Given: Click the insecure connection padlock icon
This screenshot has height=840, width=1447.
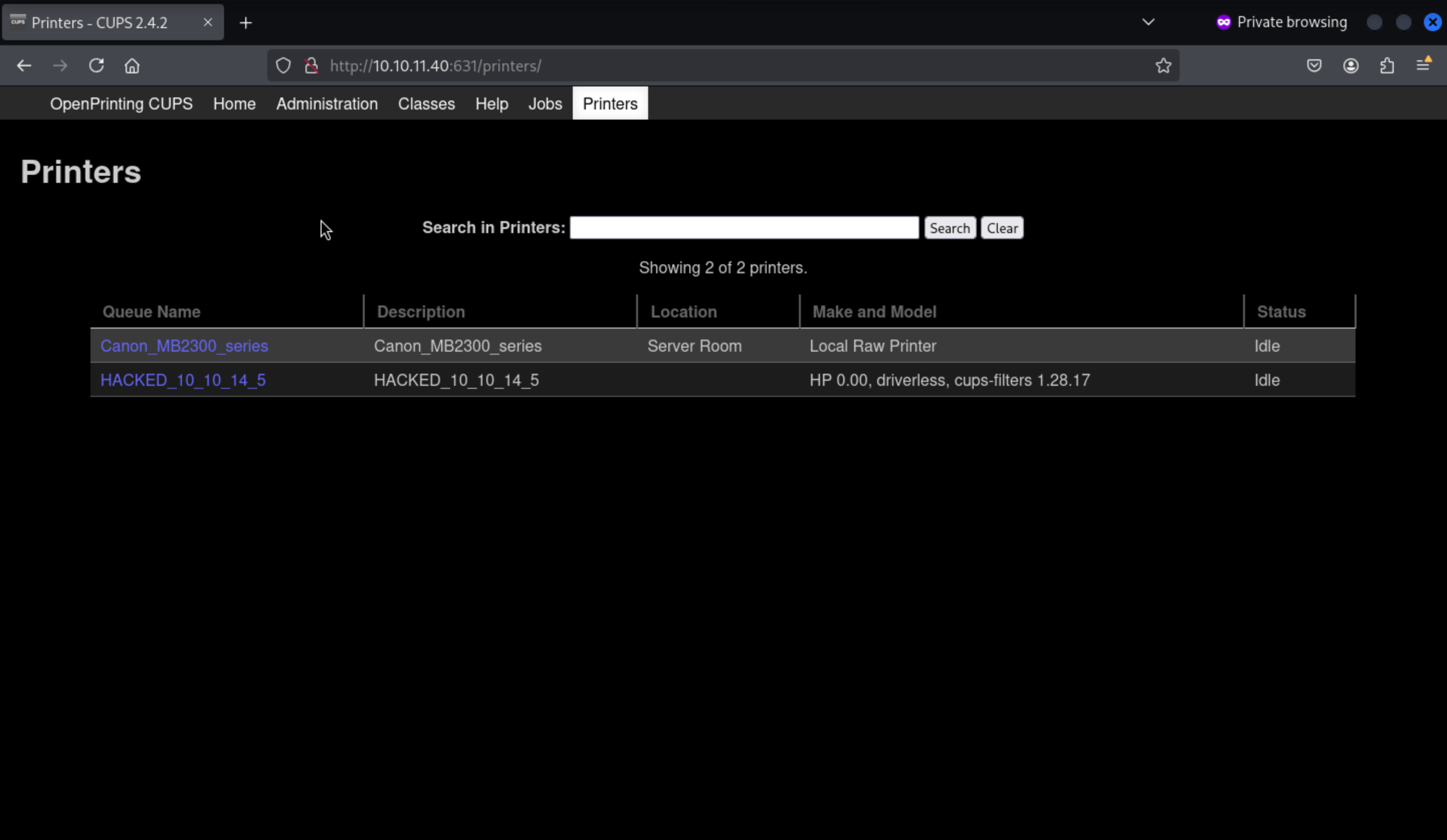Looking at the screenshot, I should click(x=311, y=65).
